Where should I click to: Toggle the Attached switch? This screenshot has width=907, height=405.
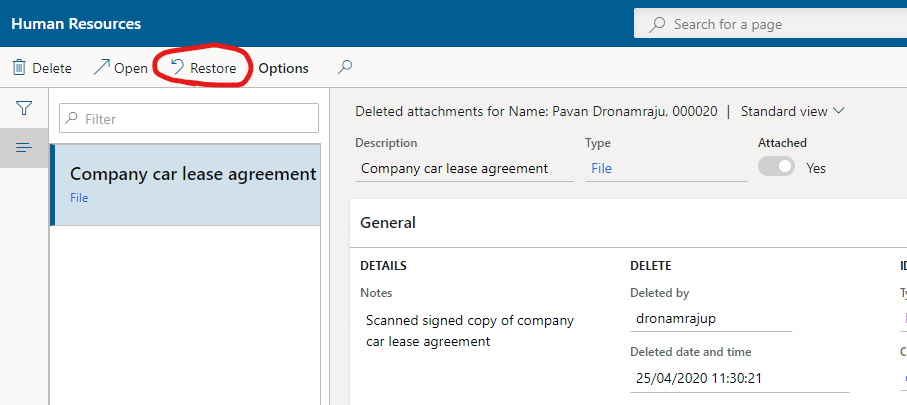(x=776, y=168)
